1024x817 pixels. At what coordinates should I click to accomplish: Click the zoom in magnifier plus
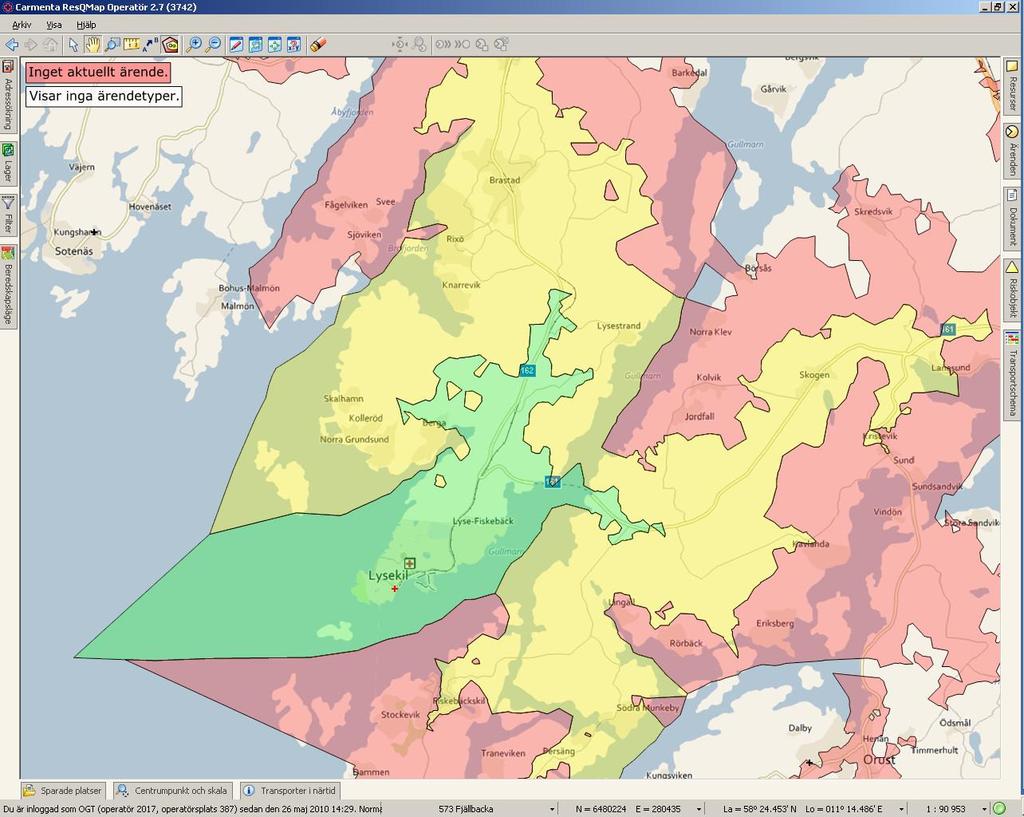coord(194,44)
